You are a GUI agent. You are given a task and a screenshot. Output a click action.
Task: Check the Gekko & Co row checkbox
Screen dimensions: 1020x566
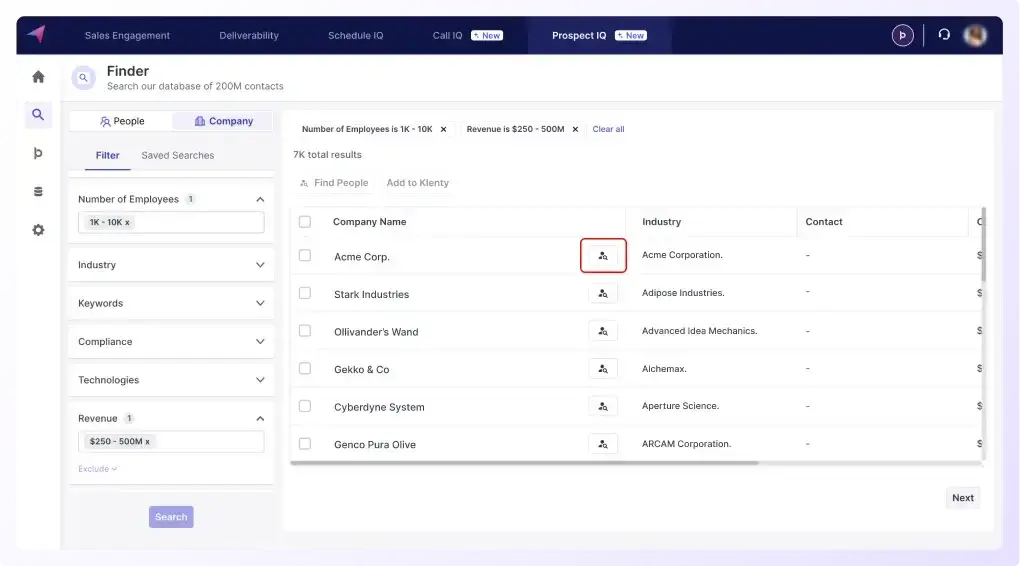point(304,368)
